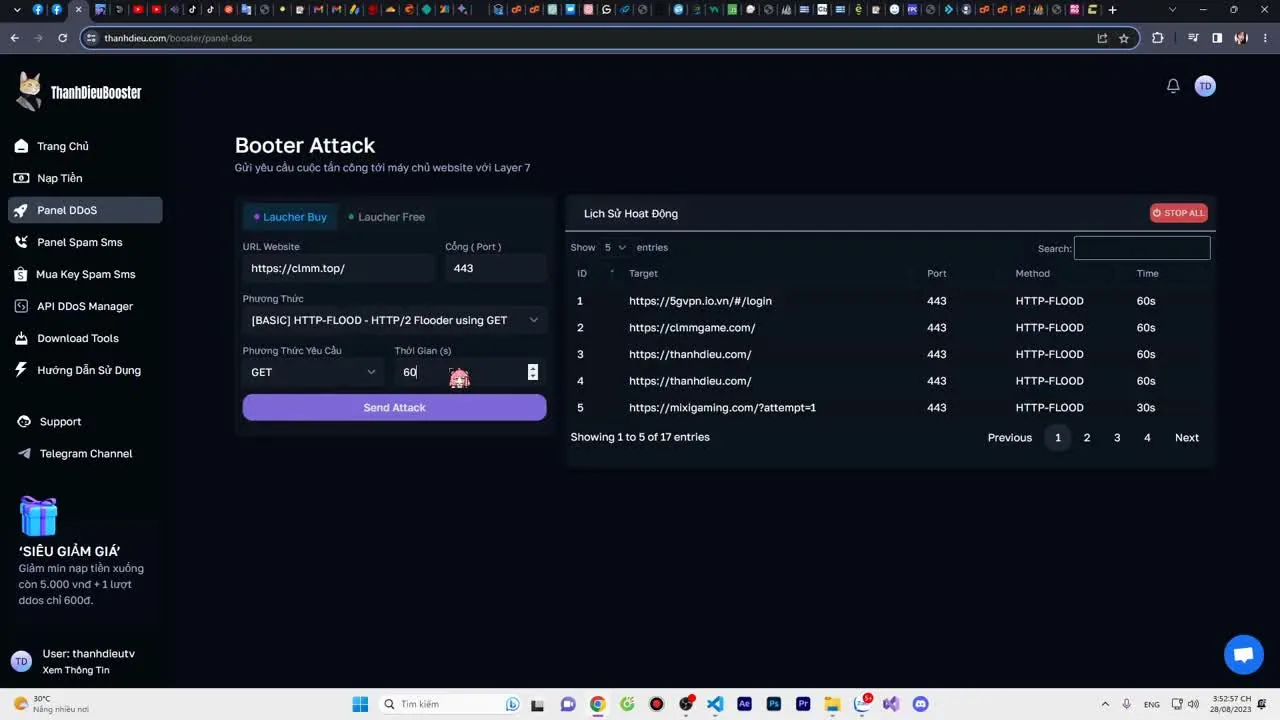The image size is (1280, 720).
Task: Open the Phương Thức method dropdown
Action: coord(394,320)
